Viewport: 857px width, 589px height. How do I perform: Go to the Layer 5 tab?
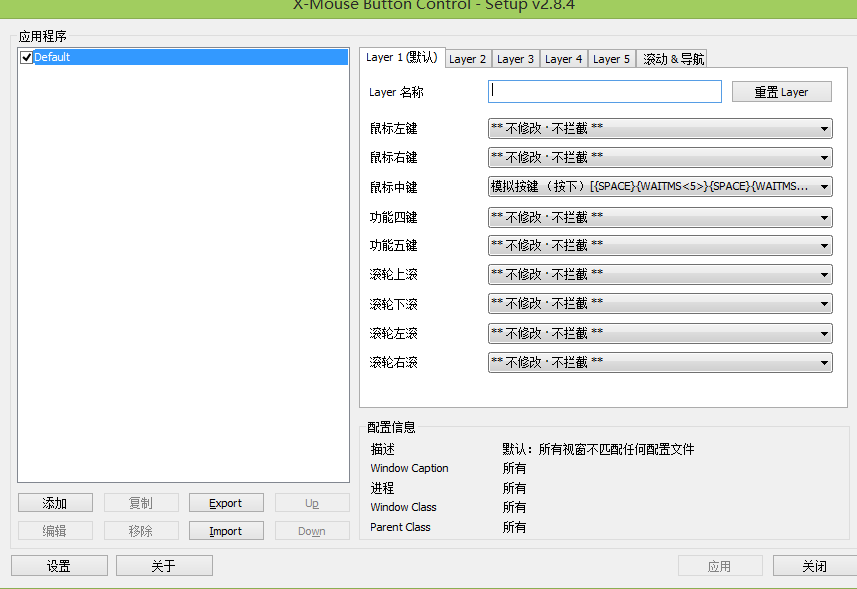click(x=612, y=59)
